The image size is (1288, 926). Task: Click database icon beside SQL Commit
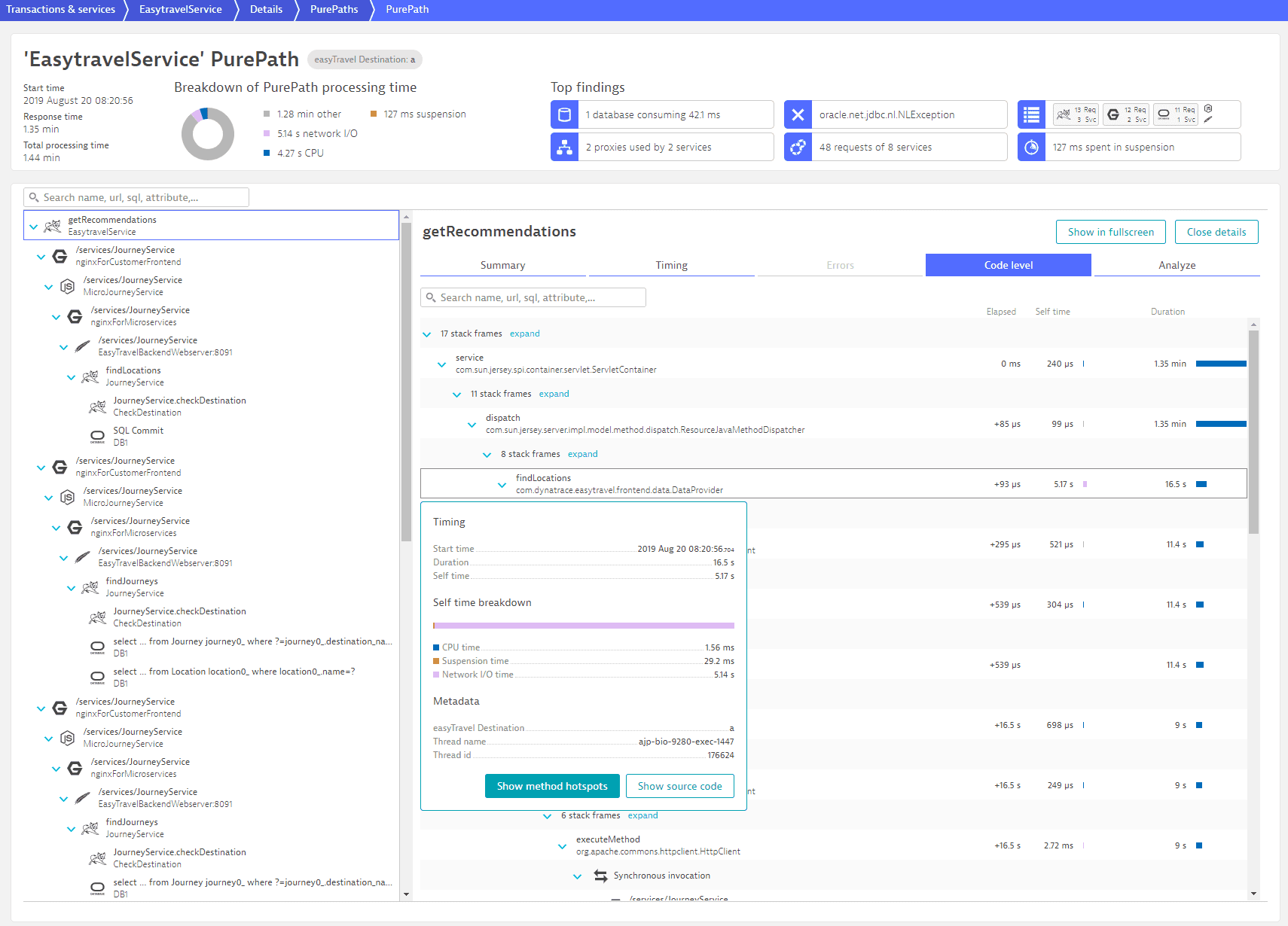97,437
